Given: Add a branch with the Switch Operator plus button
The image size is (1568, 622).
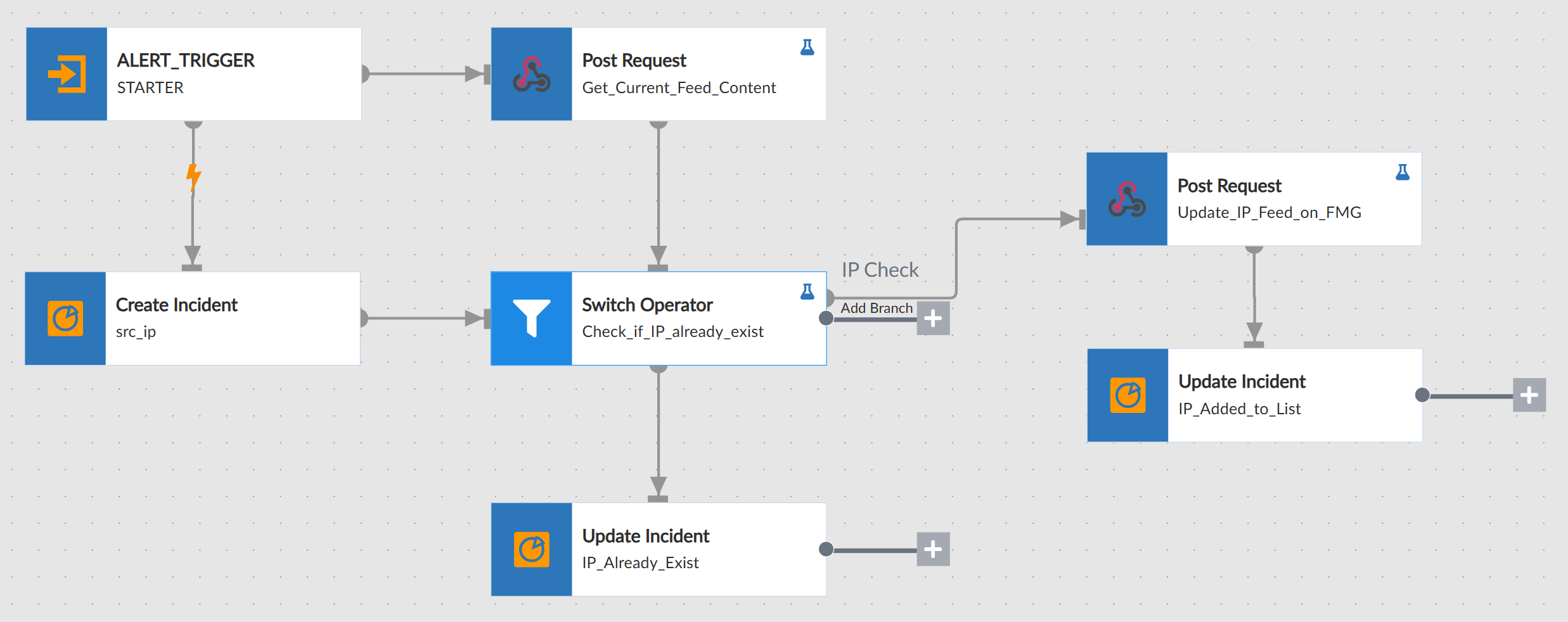Looking at the screenshot, I should pos(933,319).
